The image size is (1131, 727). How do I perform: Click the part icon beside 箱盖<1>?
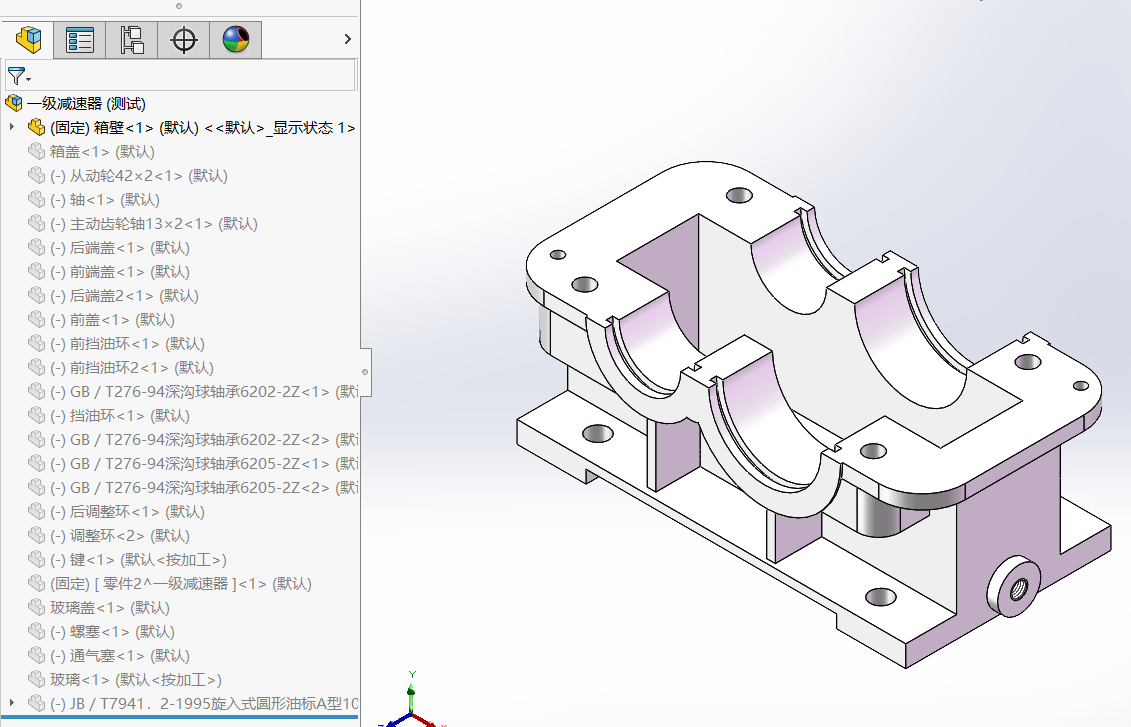click(35, 151)
